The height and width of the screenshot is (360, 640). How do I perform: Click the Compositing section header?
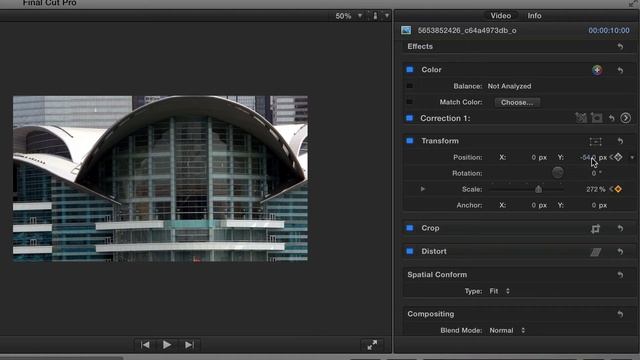click(x=431, y=314)
